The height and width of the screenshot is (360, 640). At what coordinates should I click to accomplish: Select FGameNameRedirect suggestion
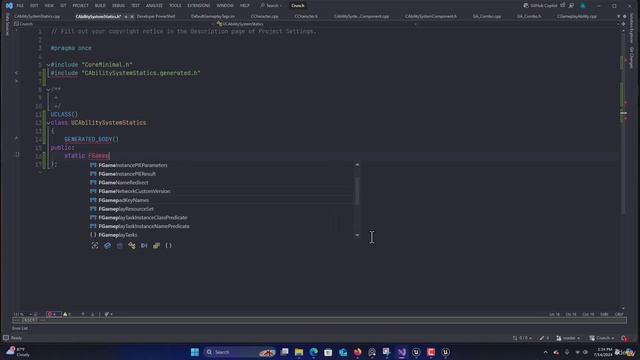222,182
